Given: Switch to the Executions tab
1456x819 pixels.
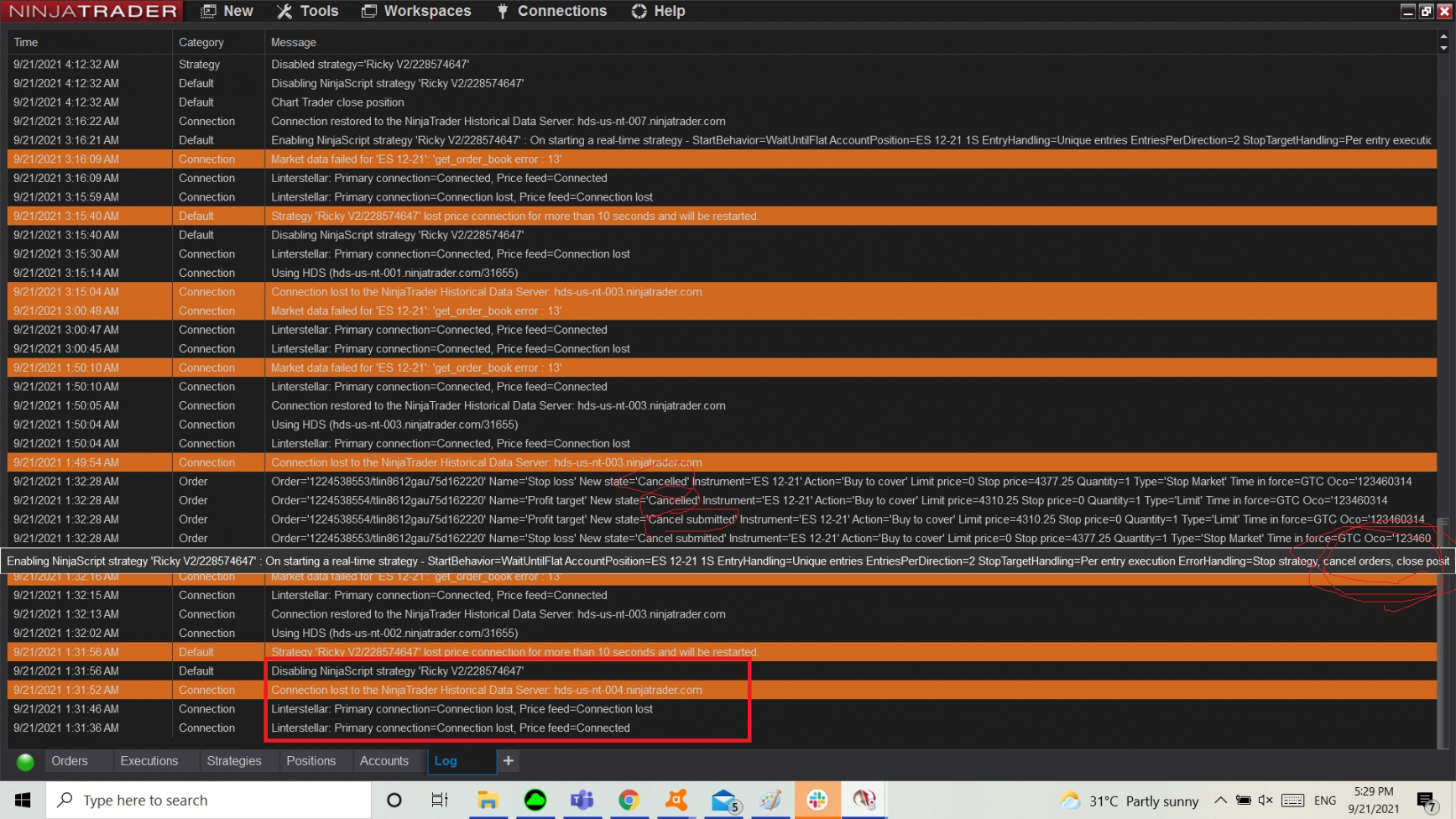Looking at the screenshot, I should 149,761.
